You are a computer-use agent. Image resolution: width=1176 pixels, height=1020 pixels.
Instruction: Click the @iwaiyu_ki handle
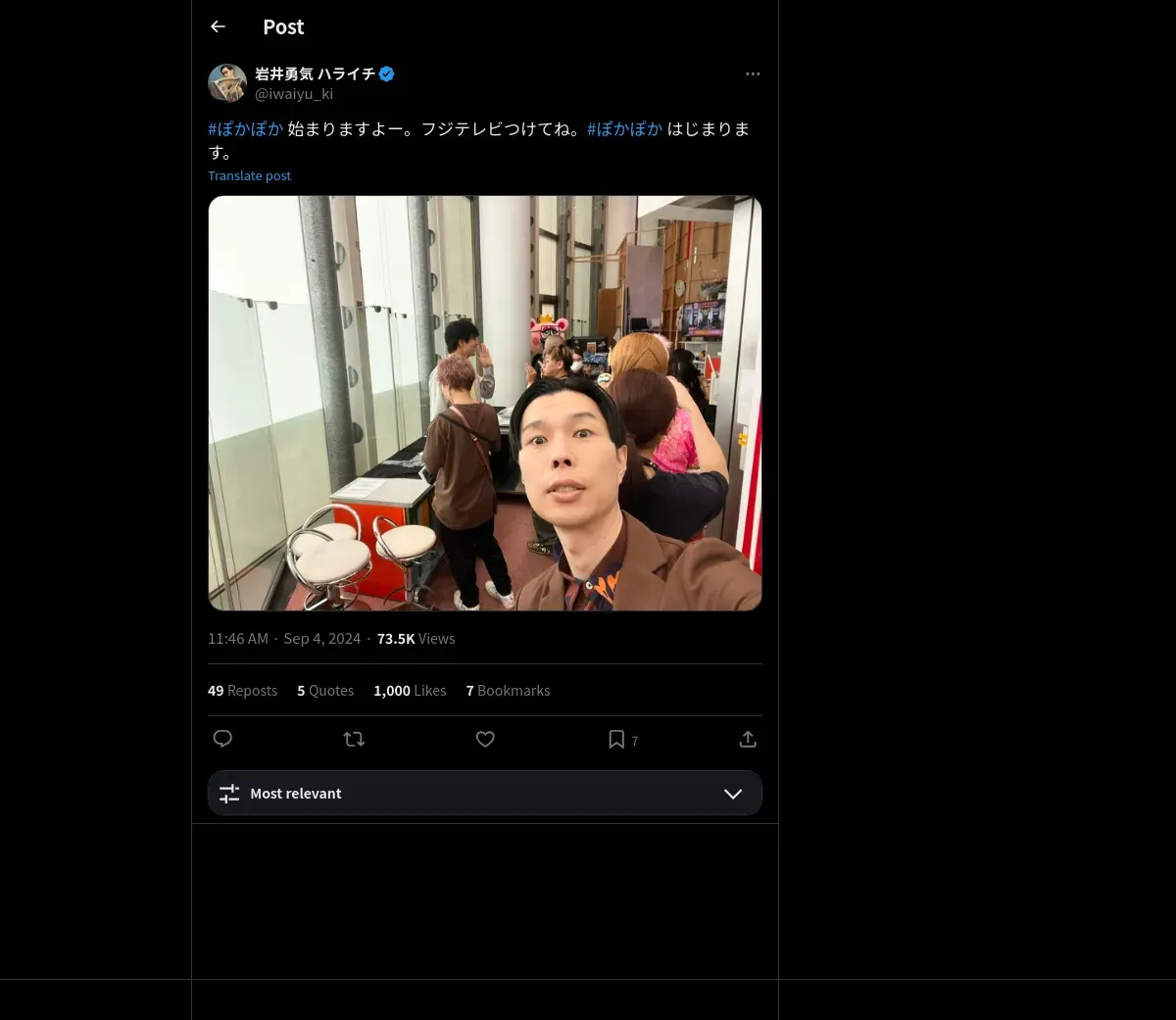294,94
